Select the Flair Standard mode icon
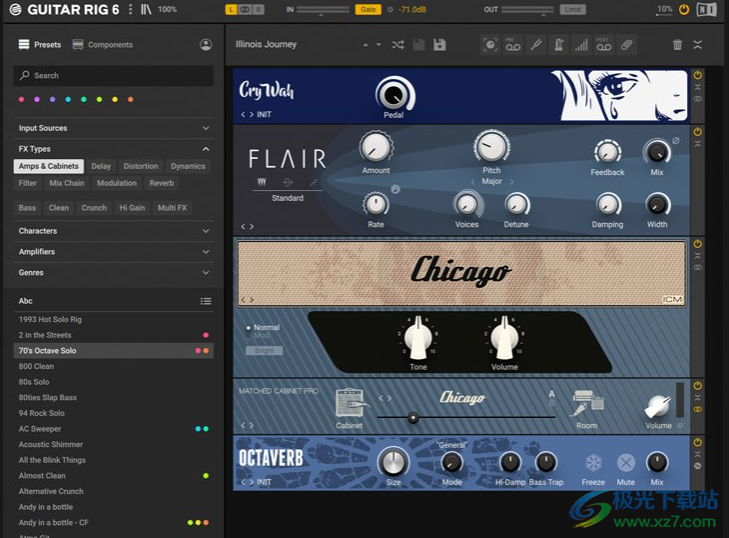The image size is (729, 538). coord(262,182)
